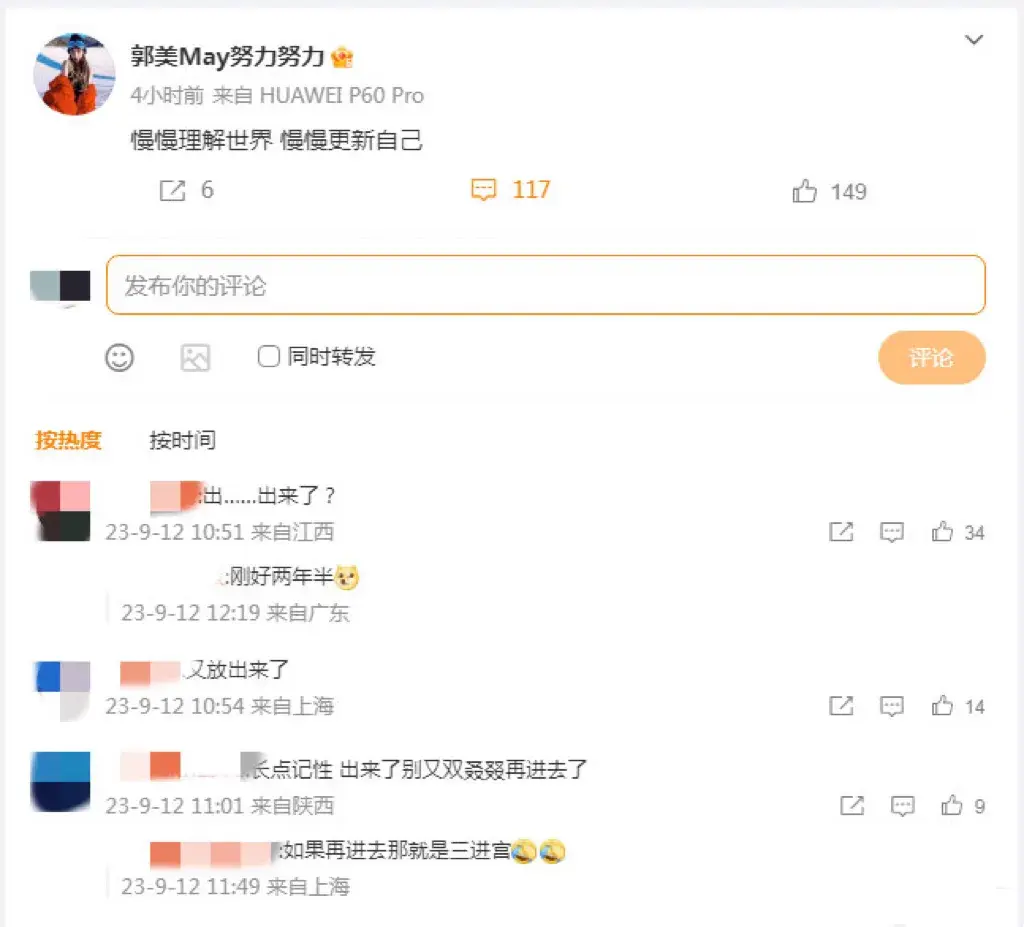This screenshot has width=1024, height=927.
Task: Click the repost icon showing 6
Action: tap(173, 190)
